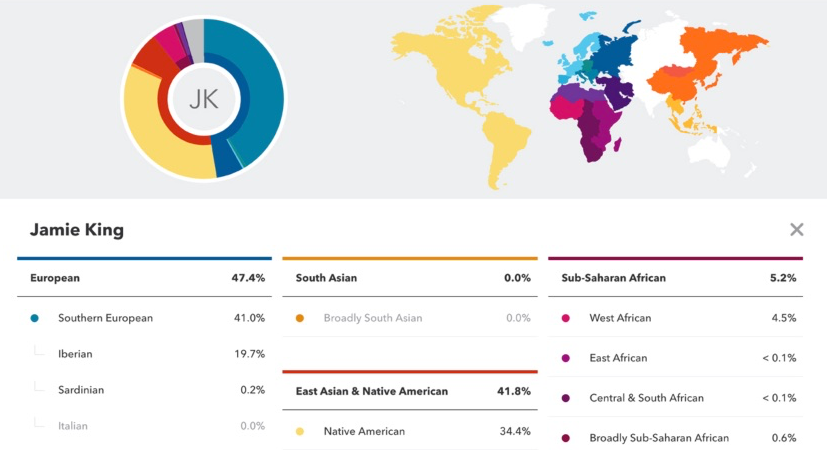
Task: Select the magenta East African dot
Action: (x=565, y=358)
